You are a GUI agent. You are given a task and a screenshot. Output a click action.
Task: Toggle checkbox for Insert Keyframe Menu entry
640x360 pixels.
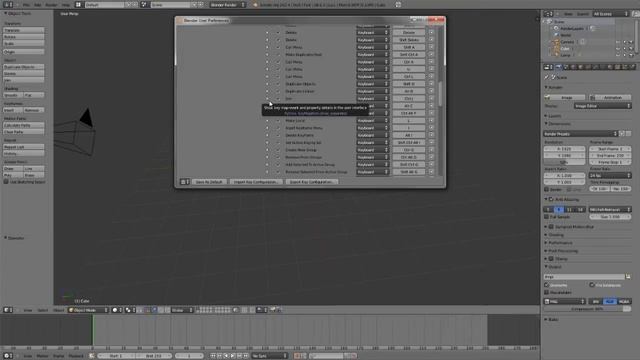click(x=278, y=128)
